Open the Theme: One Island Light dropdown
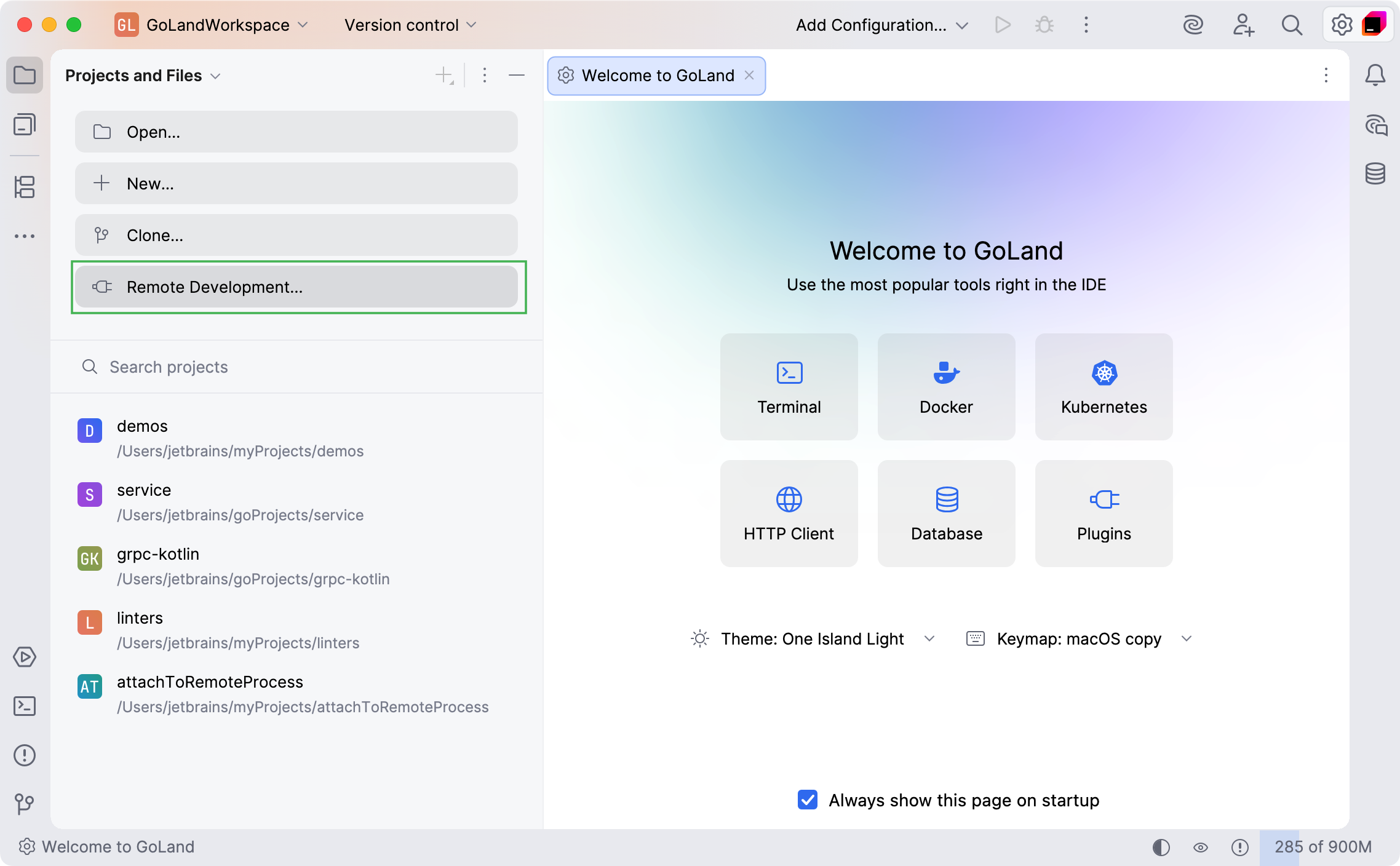 [x=930, y=638]
